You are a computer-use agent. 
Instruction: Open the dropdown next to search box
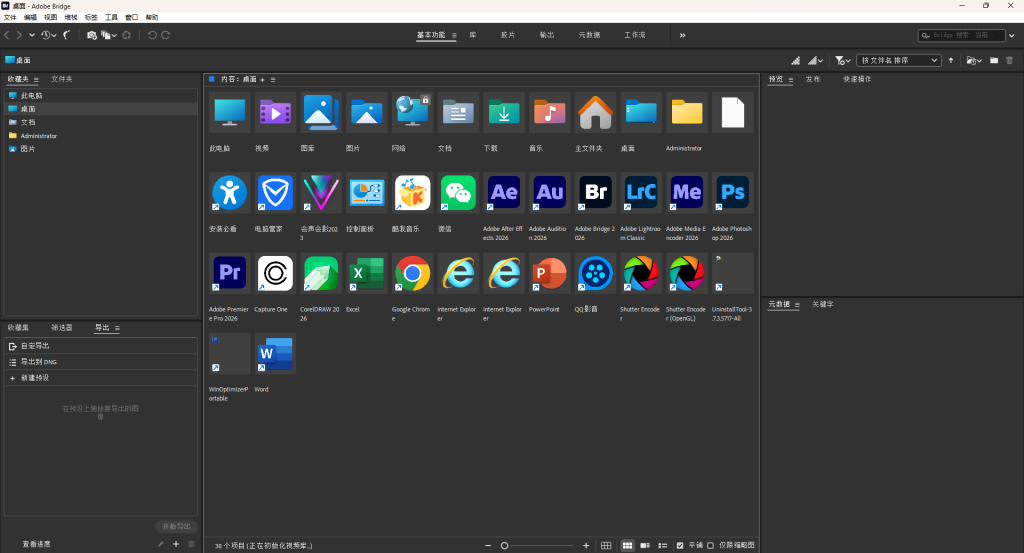(x=1012, y=35)
